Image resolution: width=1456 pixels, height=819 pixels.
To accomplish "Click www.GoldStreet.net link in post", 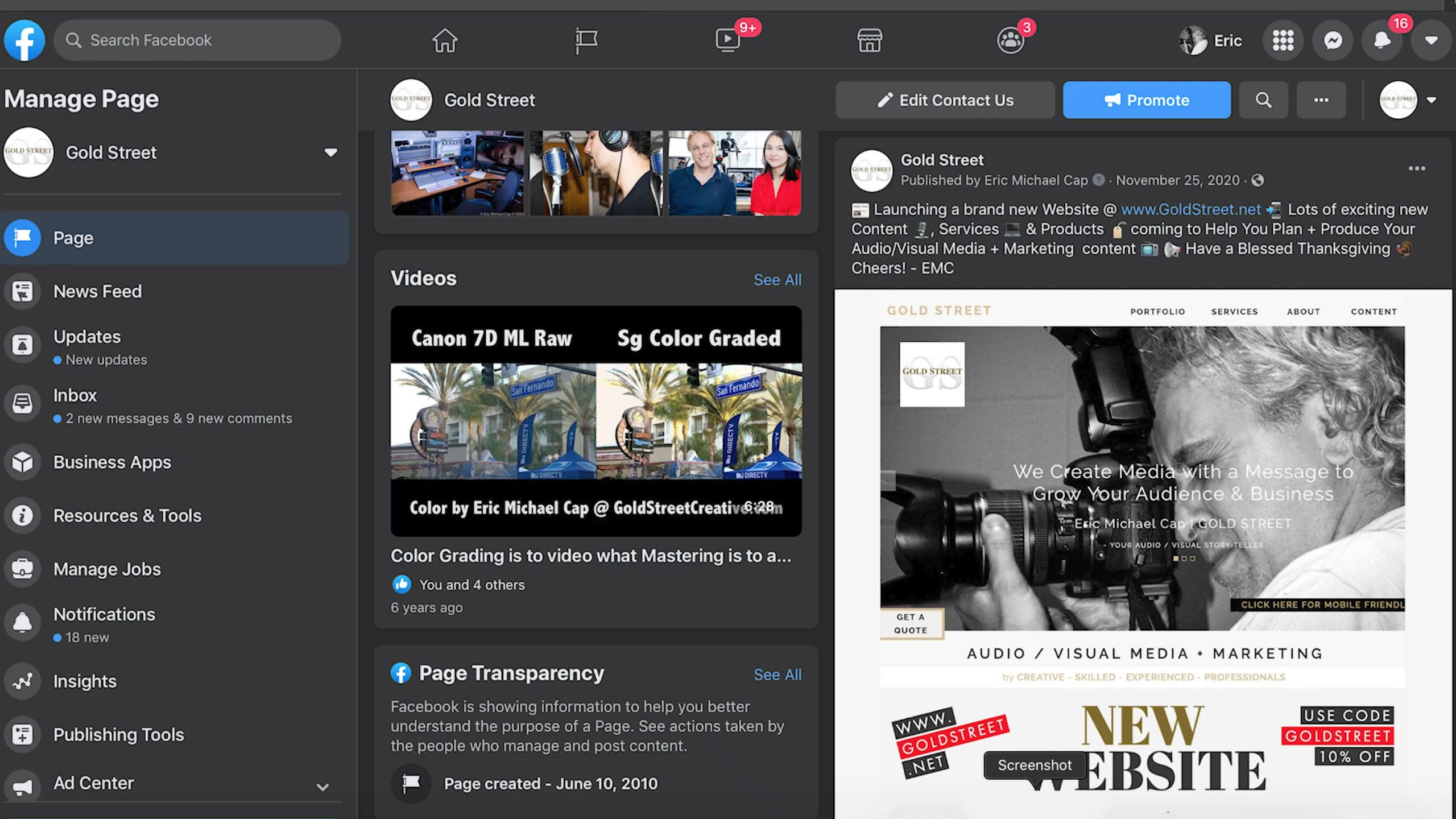I will click(1191, 209).
